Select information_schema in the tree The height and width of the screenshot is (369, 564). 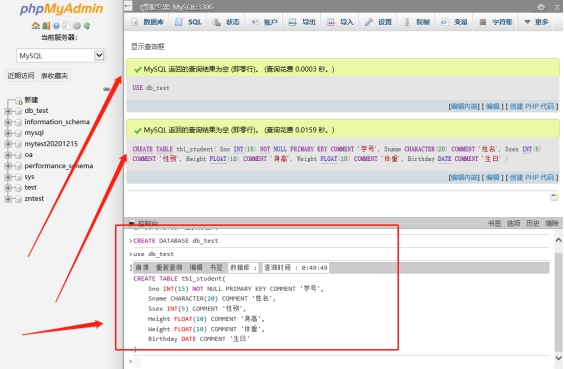tap(57, 122)
